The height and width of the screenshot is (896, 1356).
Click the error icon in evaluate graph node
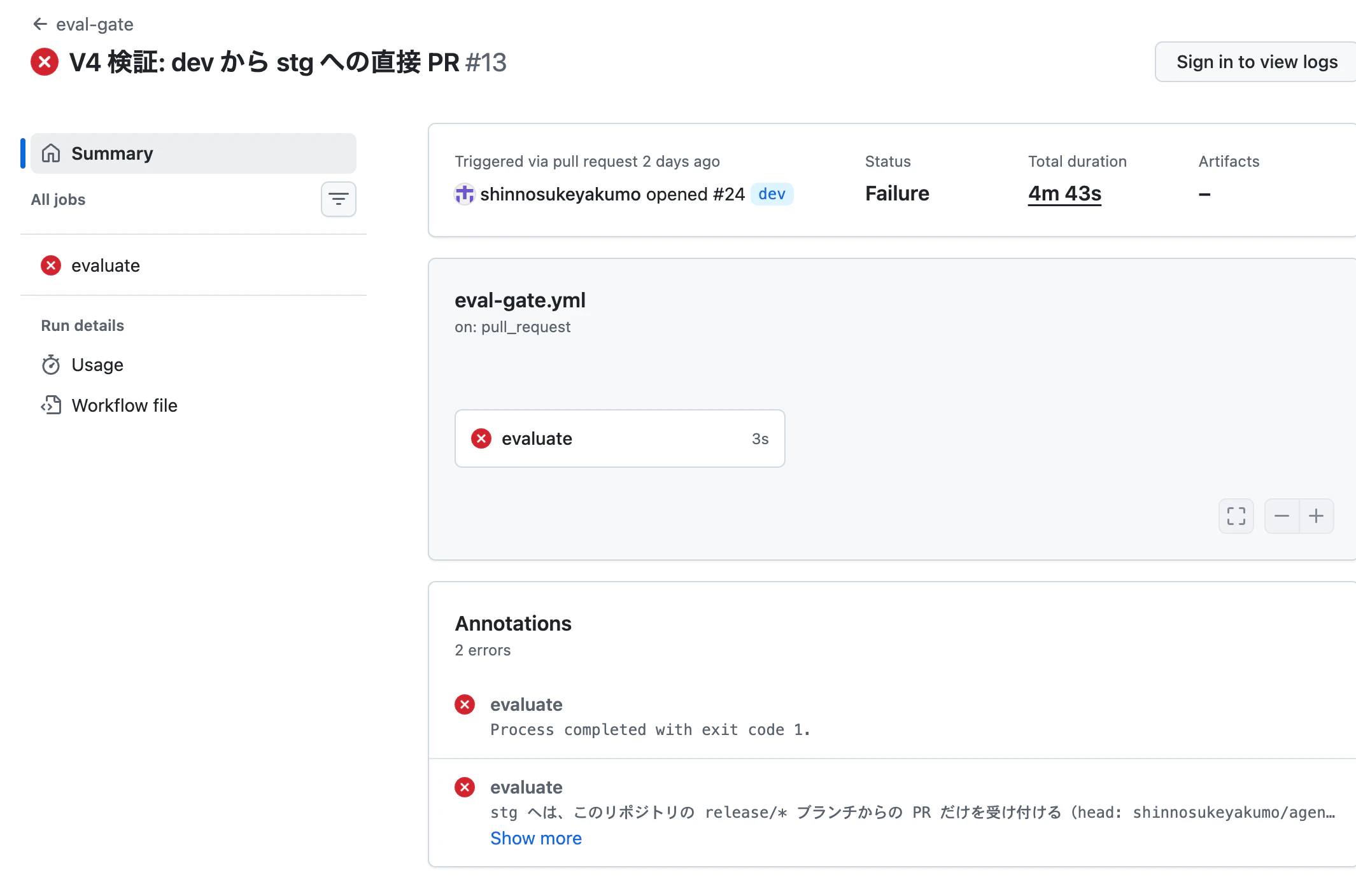481,438
